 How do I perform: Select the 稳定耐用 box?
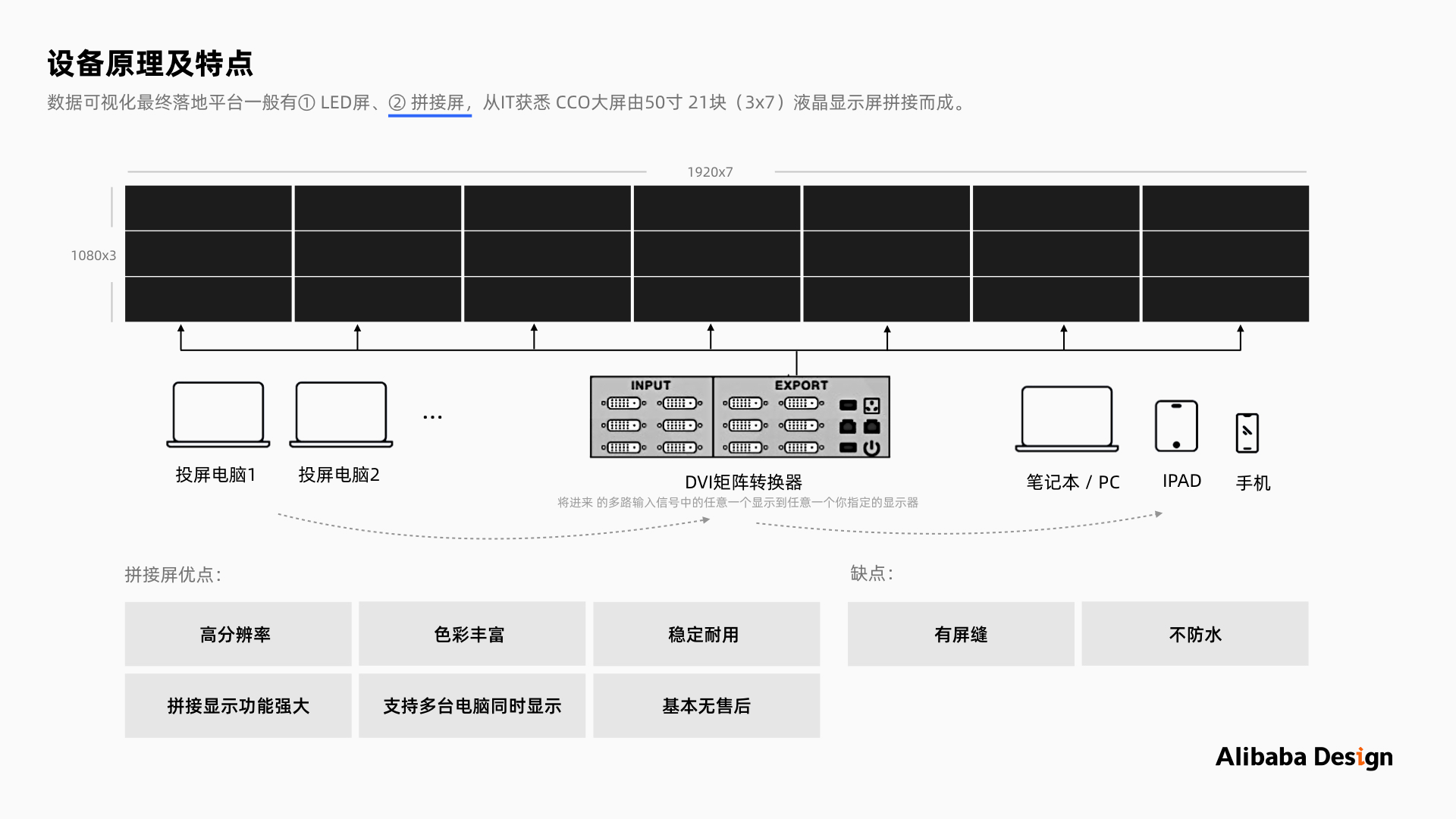click(706, 634)
